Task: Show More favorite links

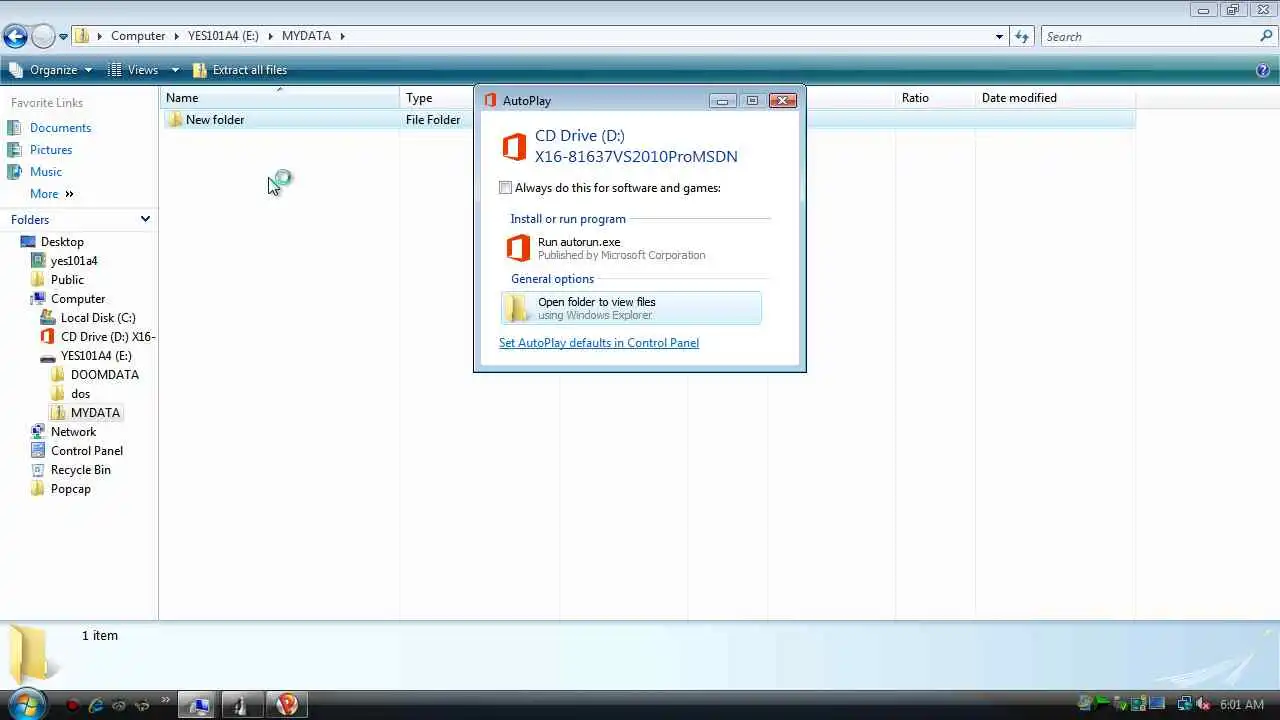Action: (51, 194)
